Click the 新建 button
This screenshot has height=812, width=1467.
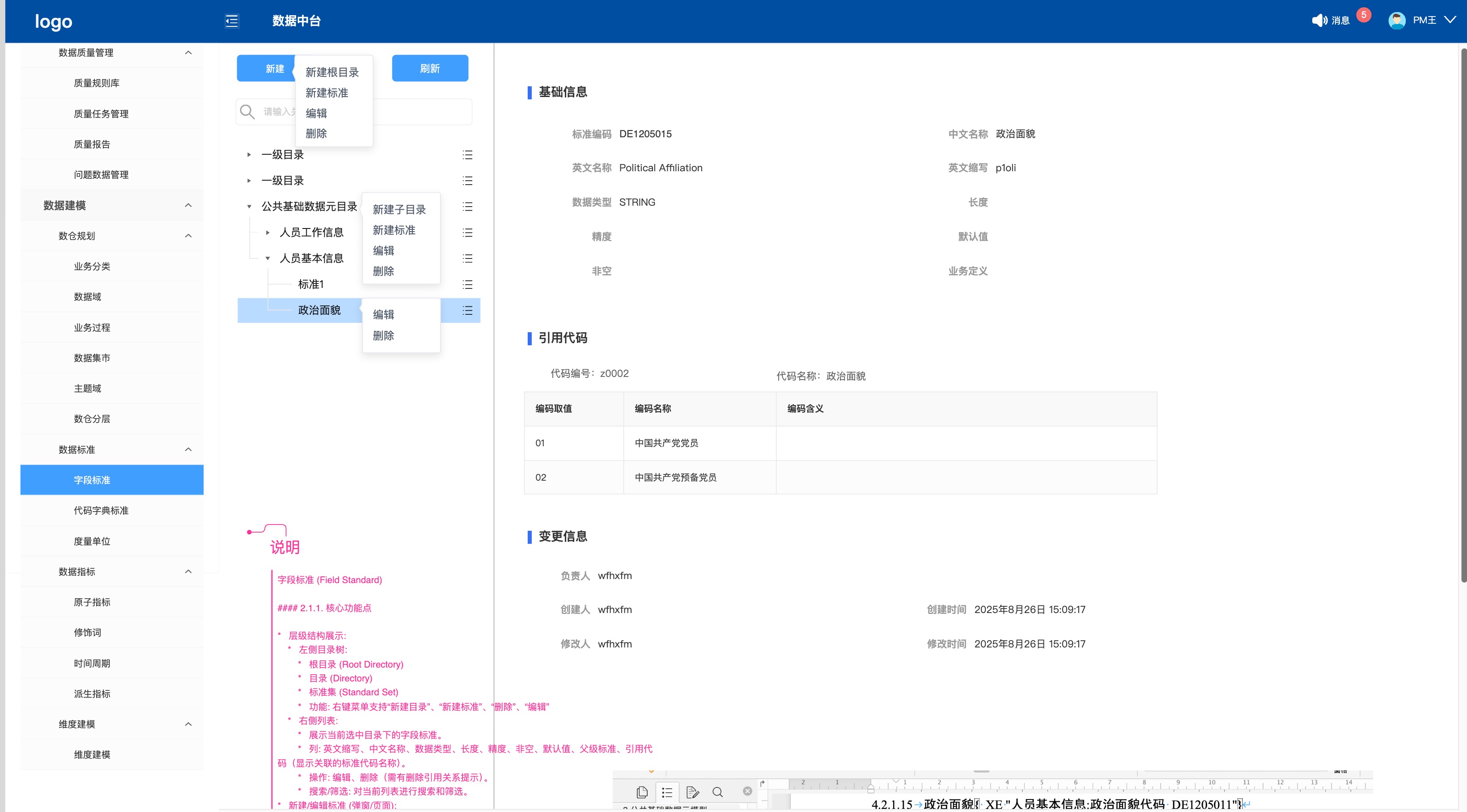coord(266,68)
